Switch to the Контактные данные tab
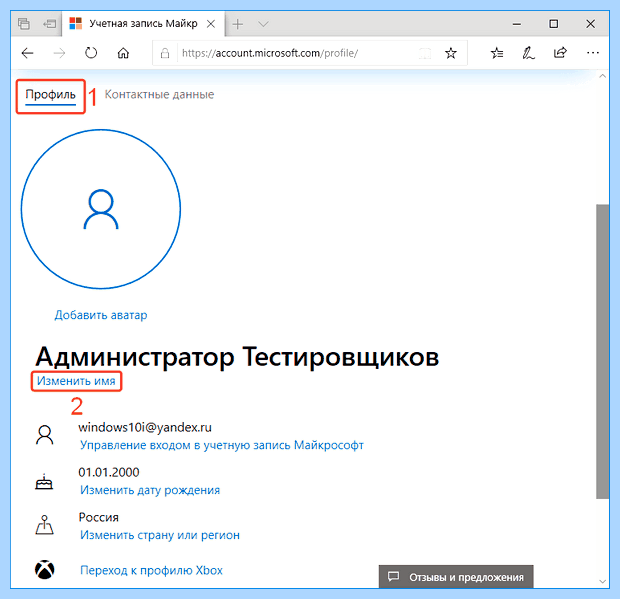The image size is (620, 599). tap(159, 94)
